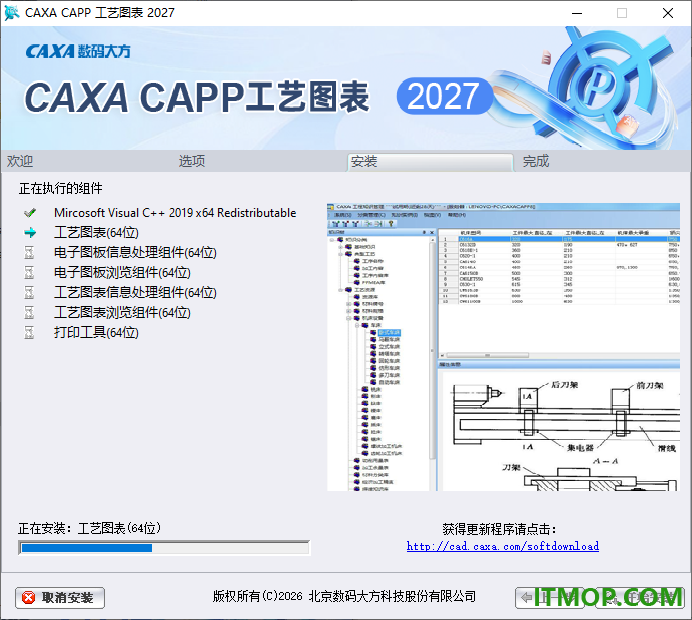This screenshot has width=692, height=620.
Task: Close the CAXA CAPP installer window
Action: [668, 13]
